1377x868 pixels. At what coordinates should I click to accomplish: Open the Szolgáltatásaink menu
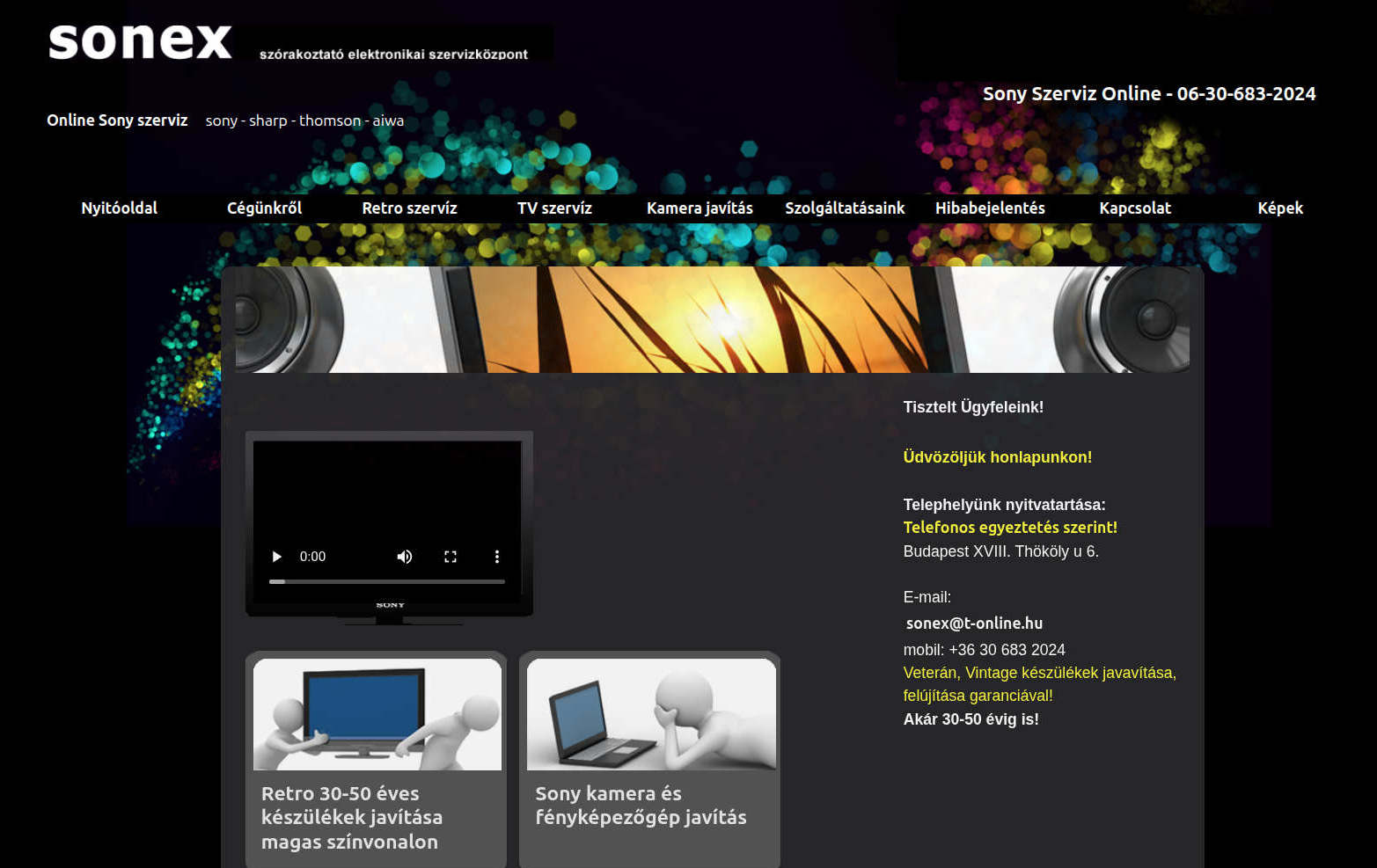845,208
